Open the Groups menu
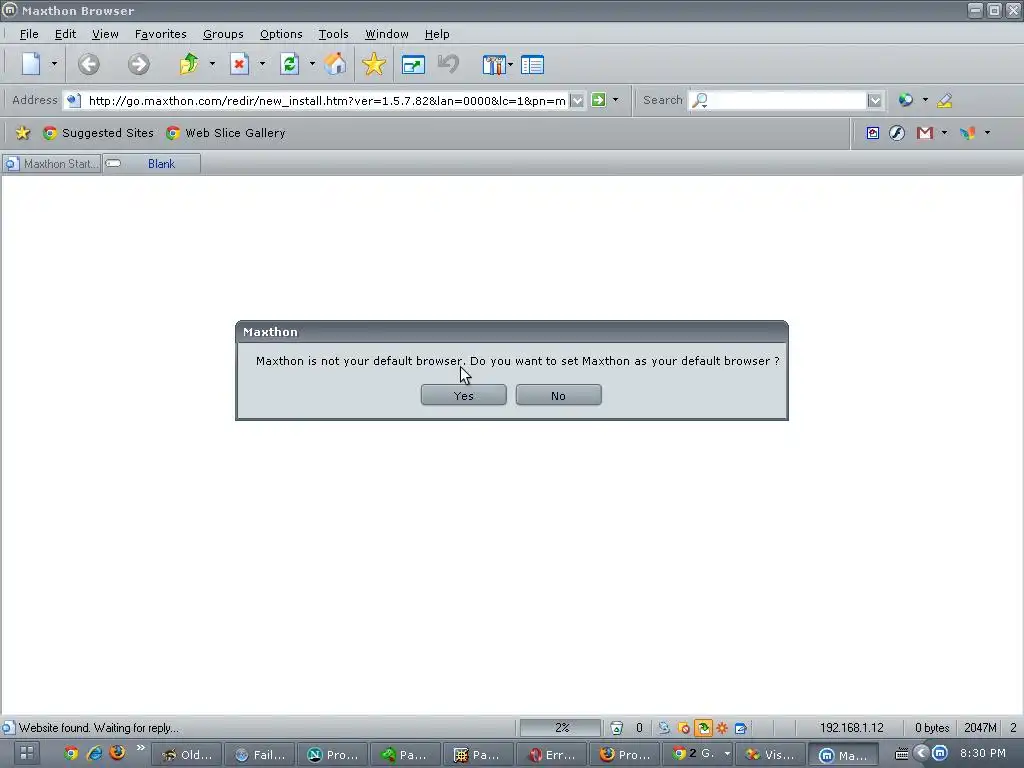Viewport: 1024px width, 768px height. point(223,34)
